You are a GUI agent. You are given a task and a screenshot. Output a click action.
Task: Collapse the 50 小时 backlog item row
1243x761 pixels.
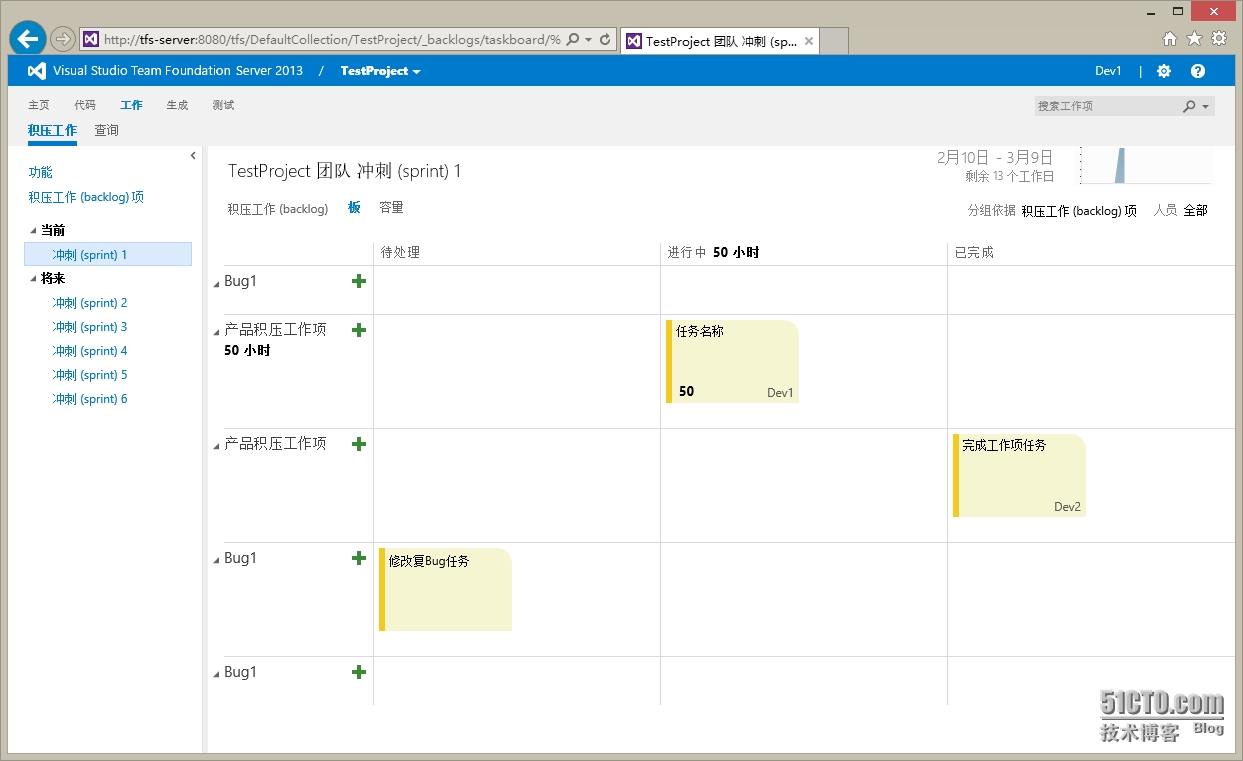point(217,333)
